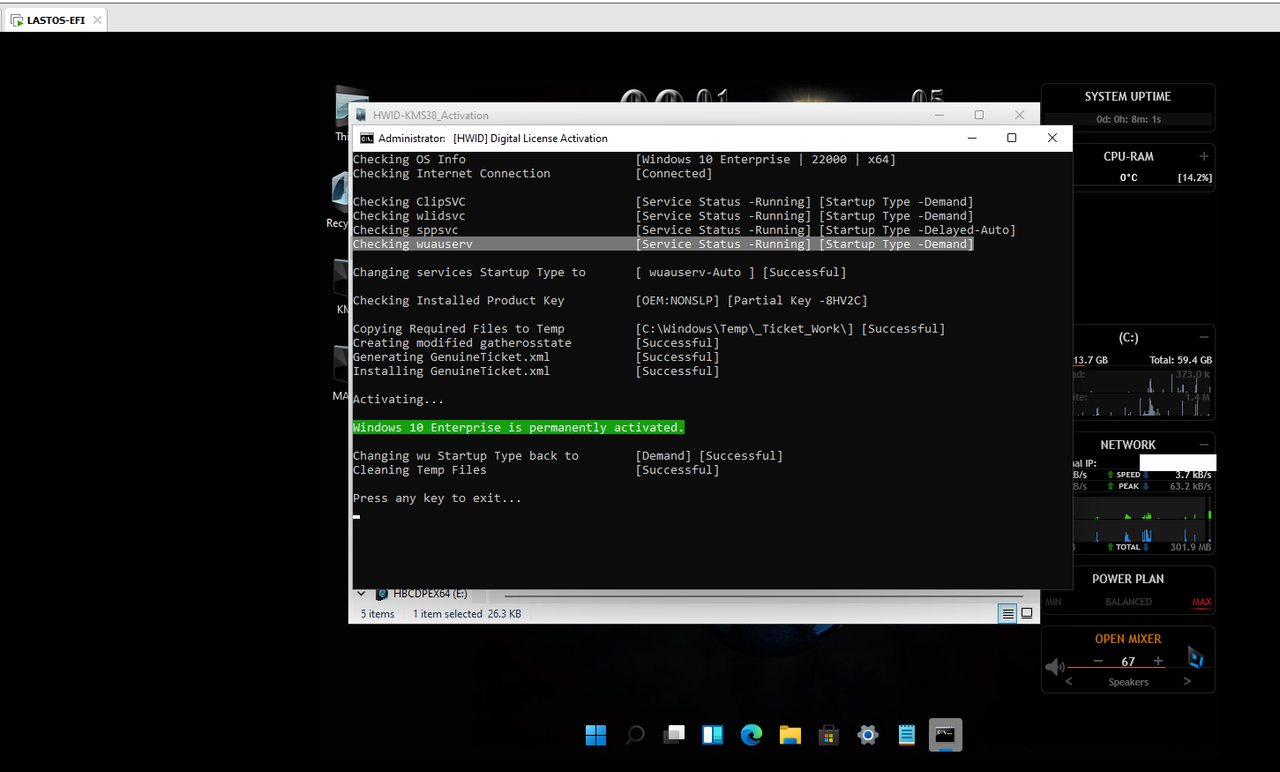Viewport: 1280px width, 772px height.
Task: Minimize the Digital License Activation window
Action: [971, 138]
